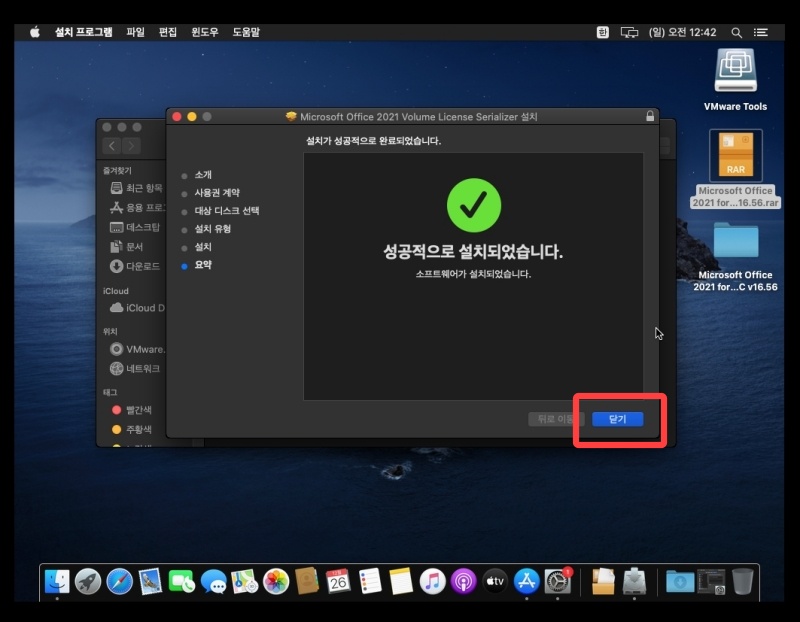800x622 pixels.
Task: Open FaceTime from the Dock
Action: coord(182,581)
